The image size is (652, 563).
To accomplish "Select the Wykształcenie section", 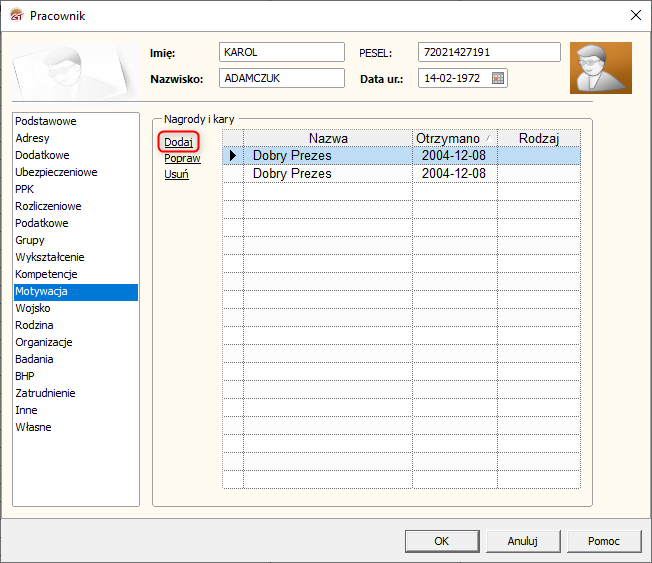I will click(76, 257).
